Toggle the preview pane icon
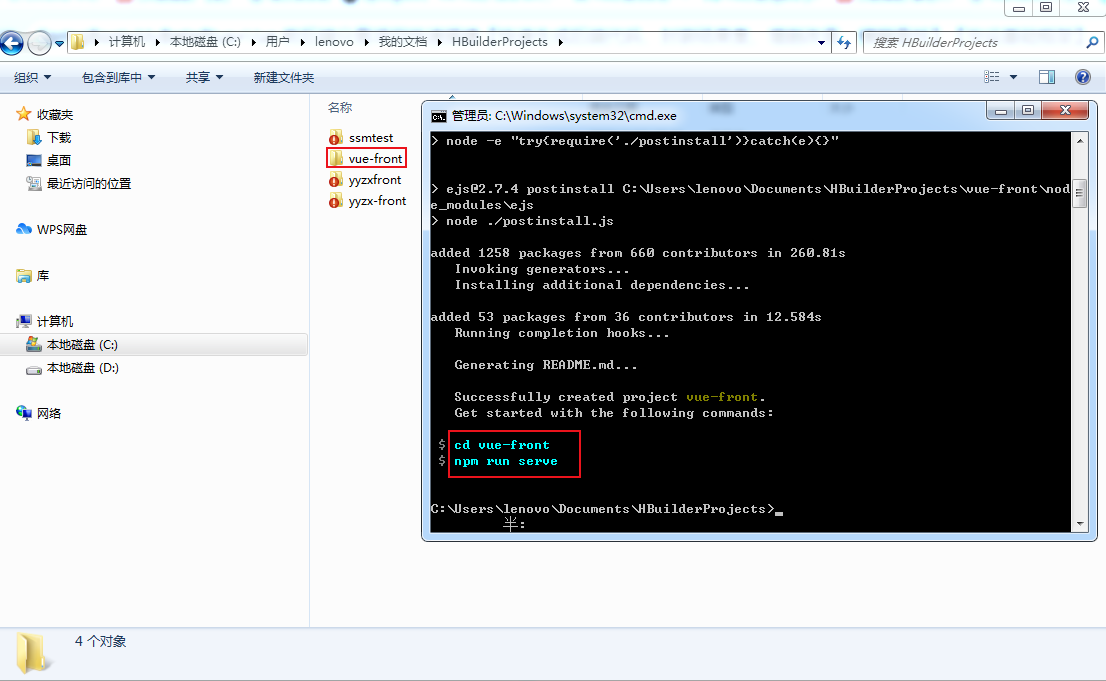The width and height of the screenshot is (1106, 681). pyautogui.click(x=1045, y=77)
